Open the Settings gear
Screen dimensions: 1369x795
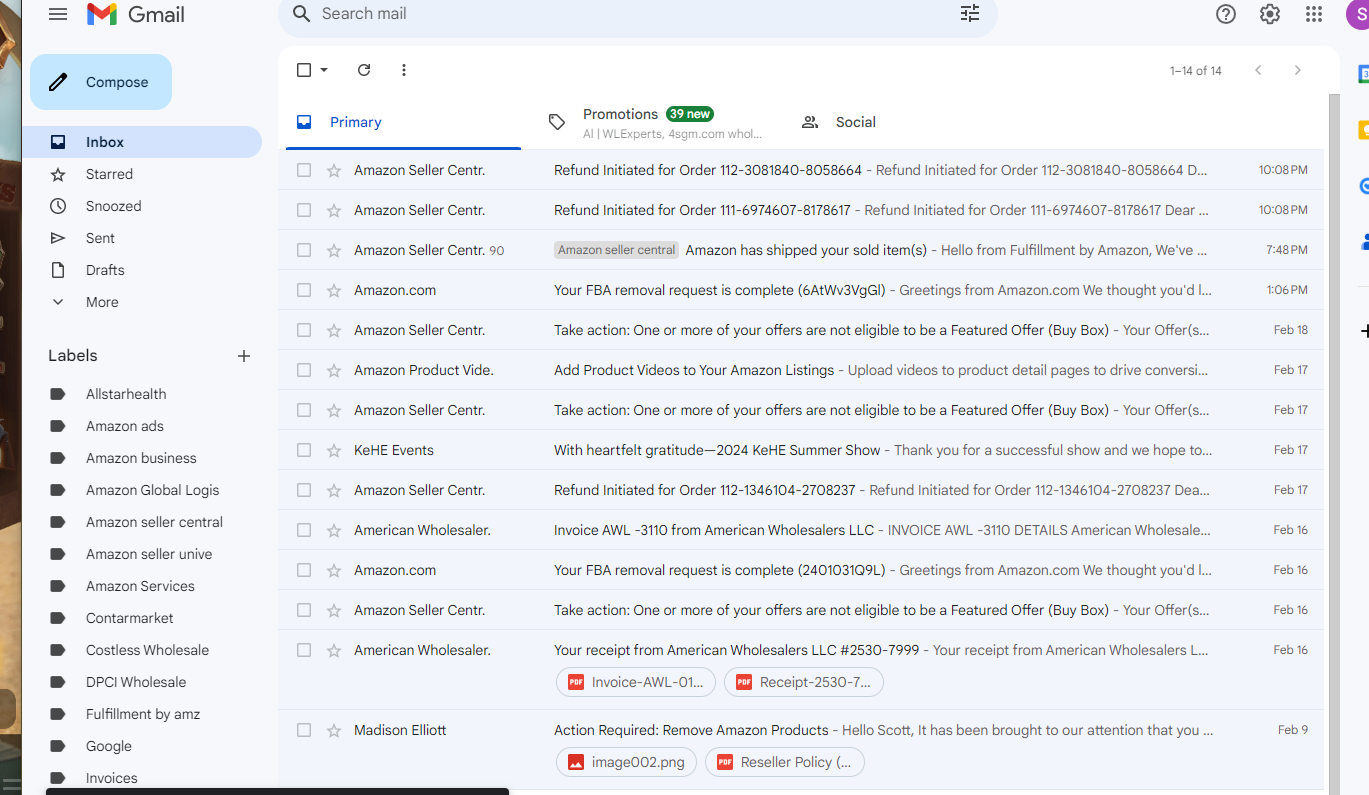pos(1270,14)
